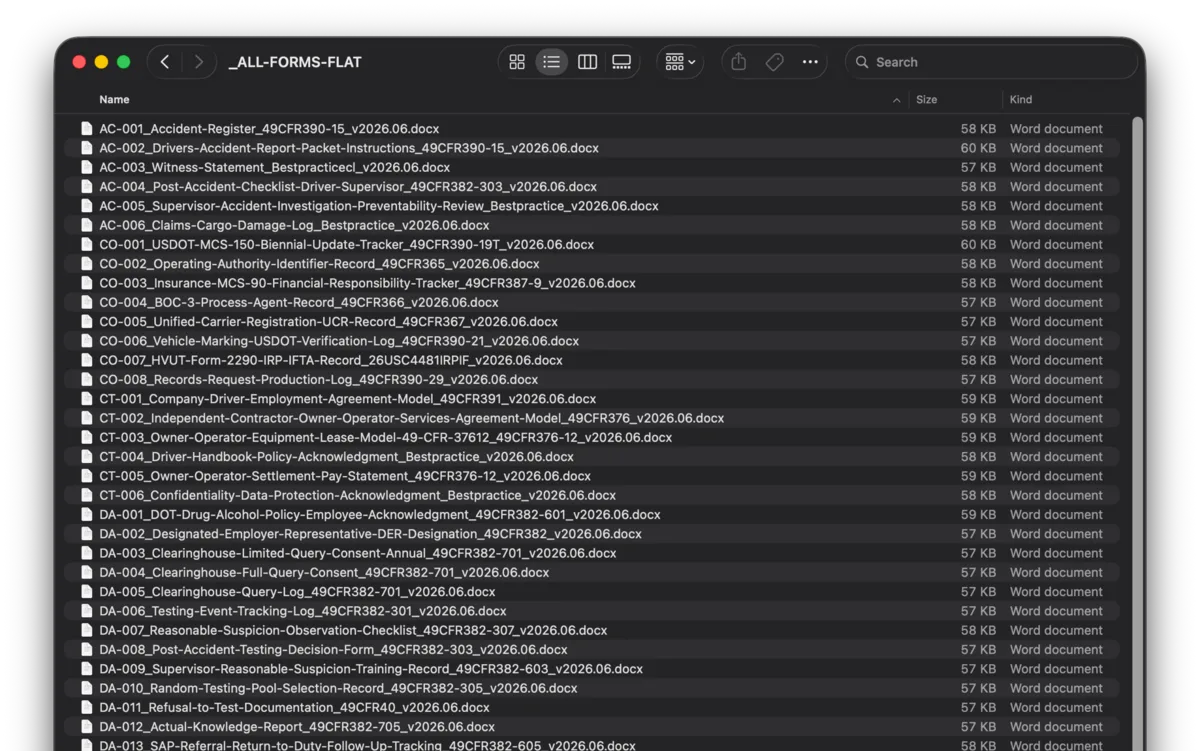Select DA-007_Reasonable-Suspicion-Observation-Checklist file name
Image resolution: width=1200 pixels, height=751 pixels.
pos(353,630)
